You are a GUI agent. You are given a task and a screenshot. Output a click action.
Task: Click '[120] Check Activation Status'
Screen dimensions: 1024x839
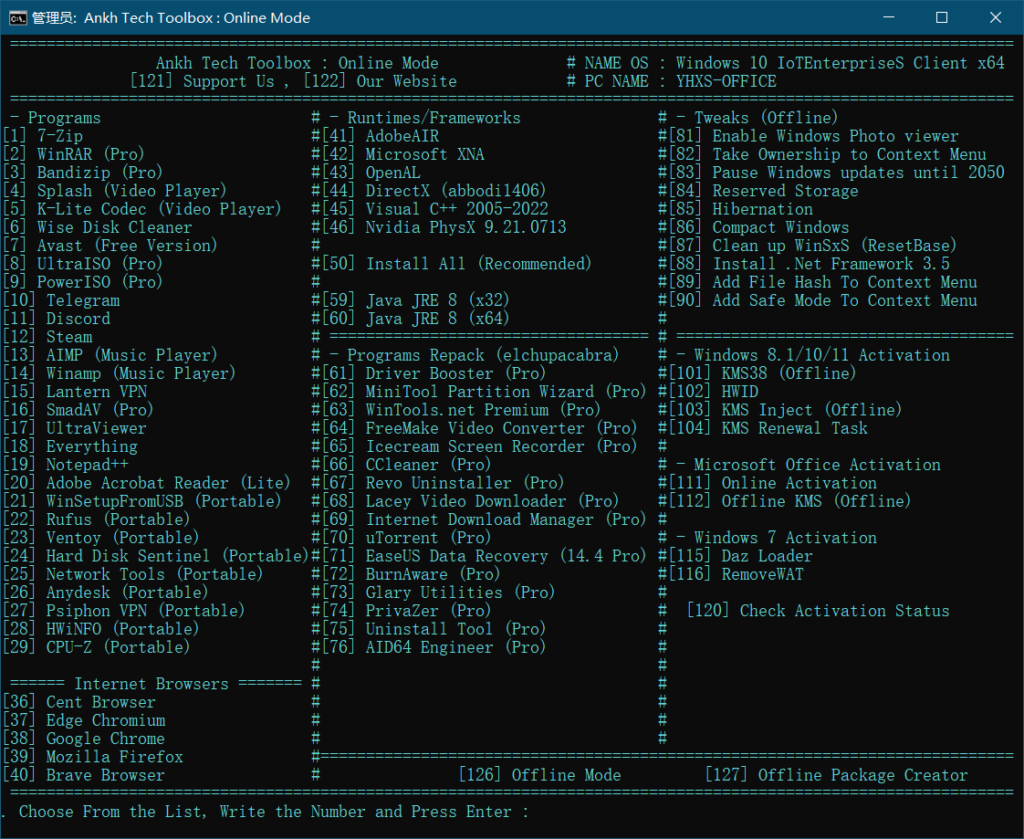click(818, 611)
